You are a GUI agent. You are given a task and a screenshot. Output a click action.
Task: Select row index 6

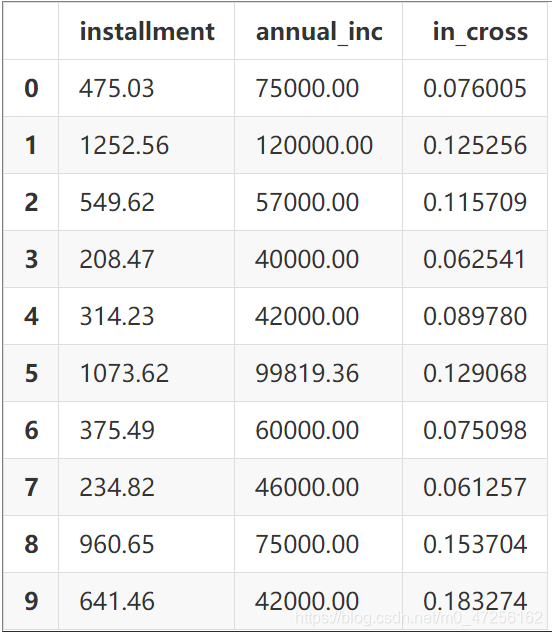[x=32, y=430]
